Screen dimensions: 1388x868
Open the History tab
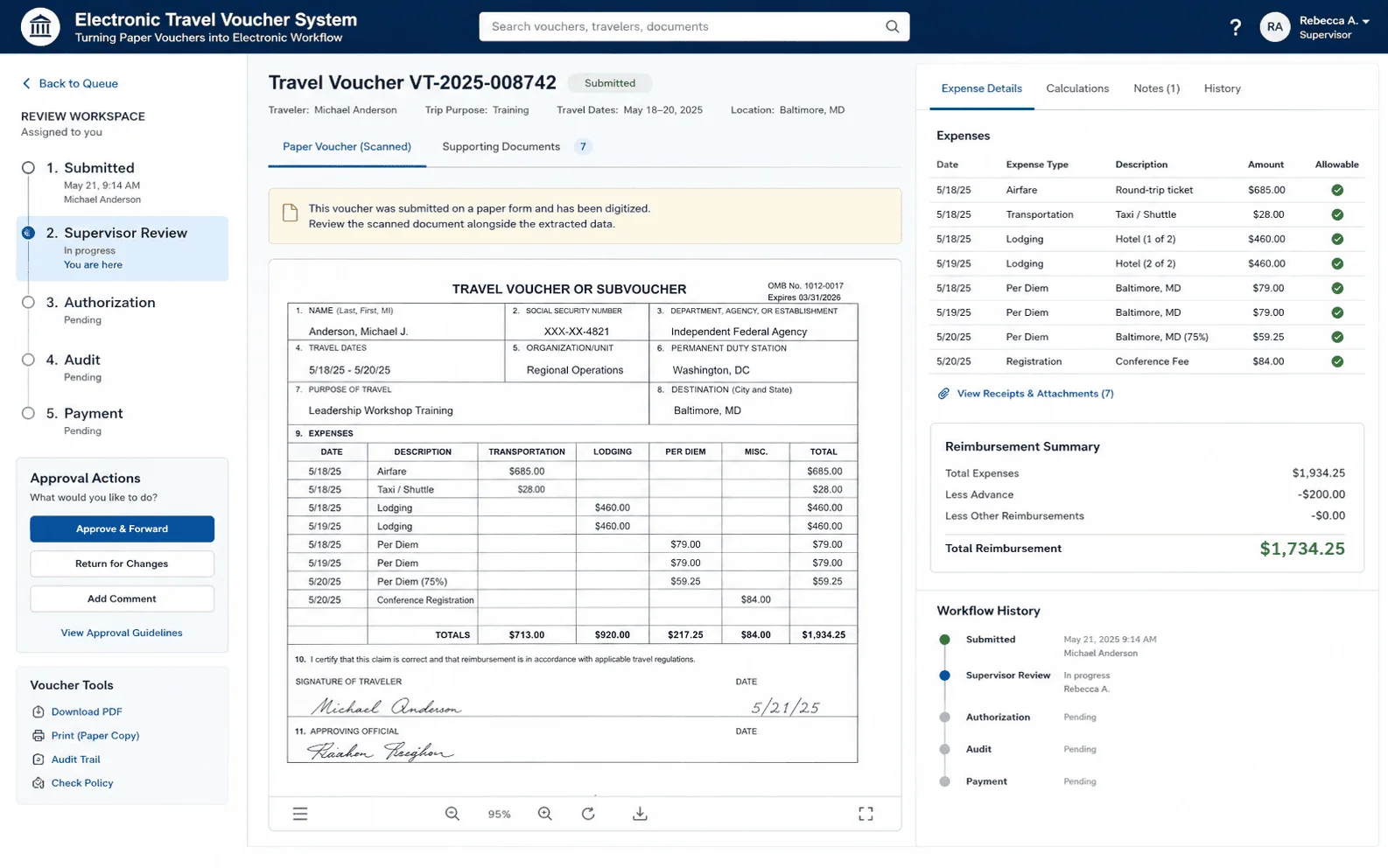click(1222, 88)
